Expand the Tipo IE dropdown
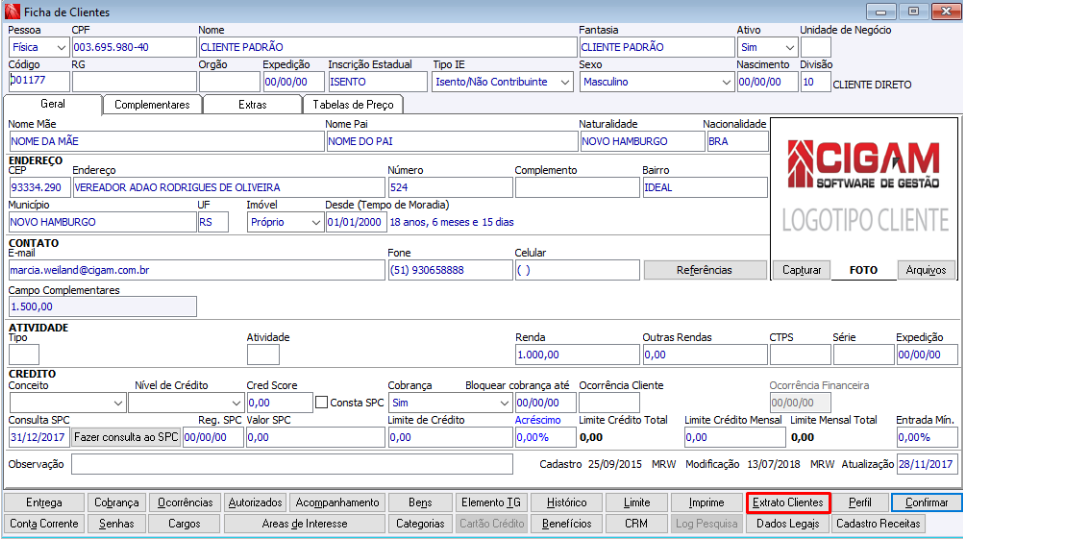This screenshot has height=539, width=1080. [565, 82]
